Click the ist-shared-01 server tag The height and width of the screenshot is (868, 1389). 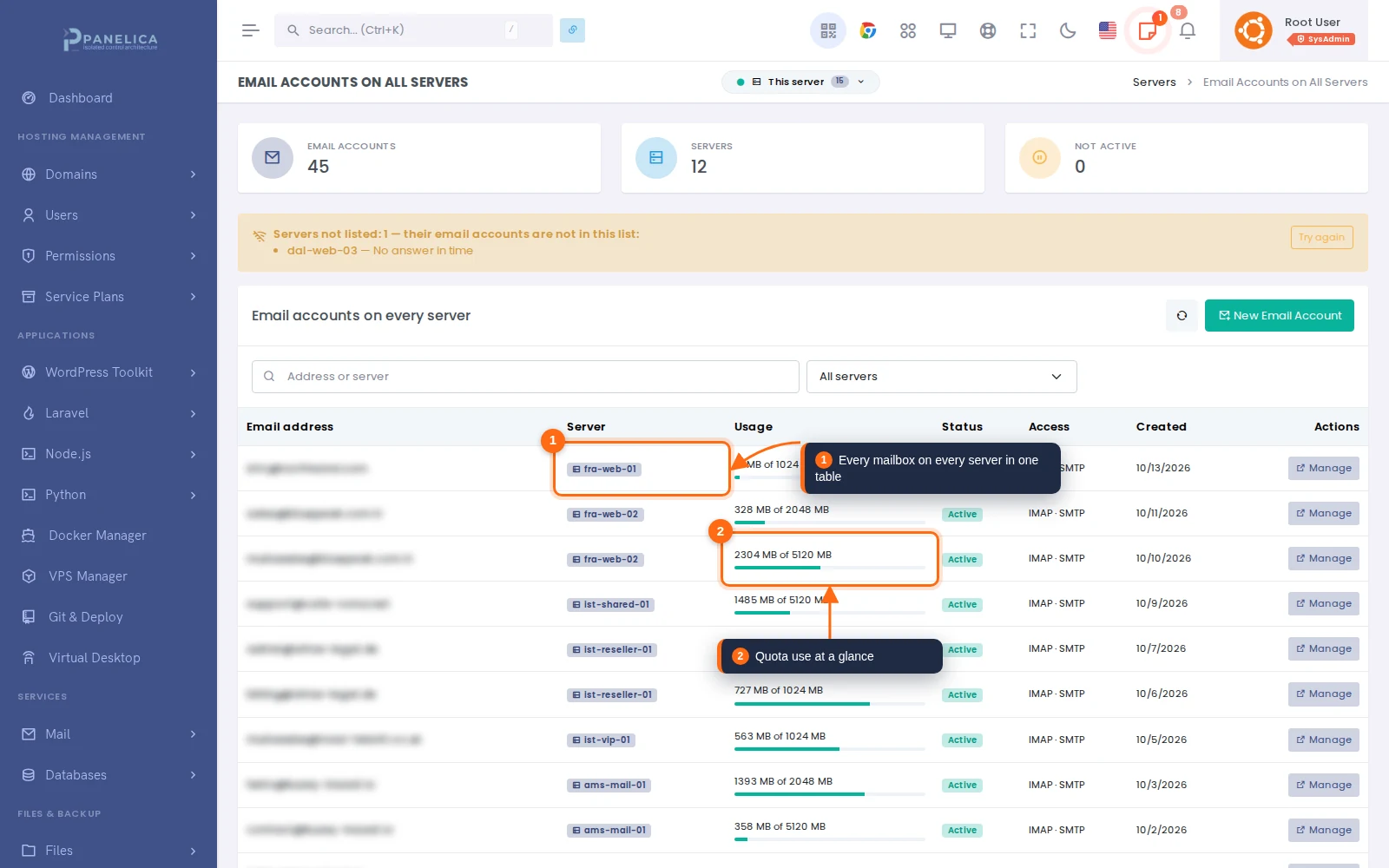(x=610, y=605)
